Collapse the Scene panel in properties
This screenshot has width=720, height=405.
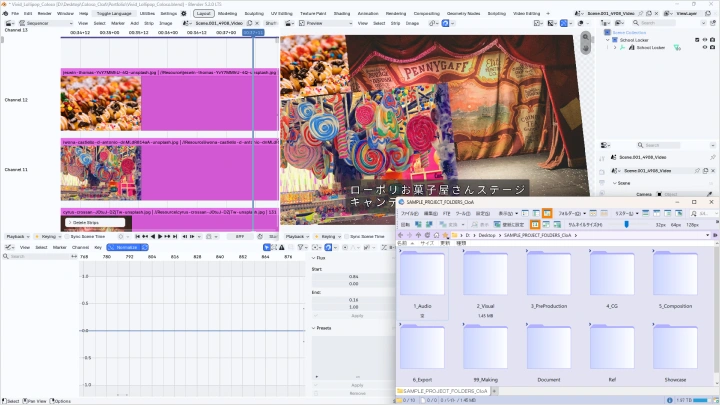[x=615, y=183]
